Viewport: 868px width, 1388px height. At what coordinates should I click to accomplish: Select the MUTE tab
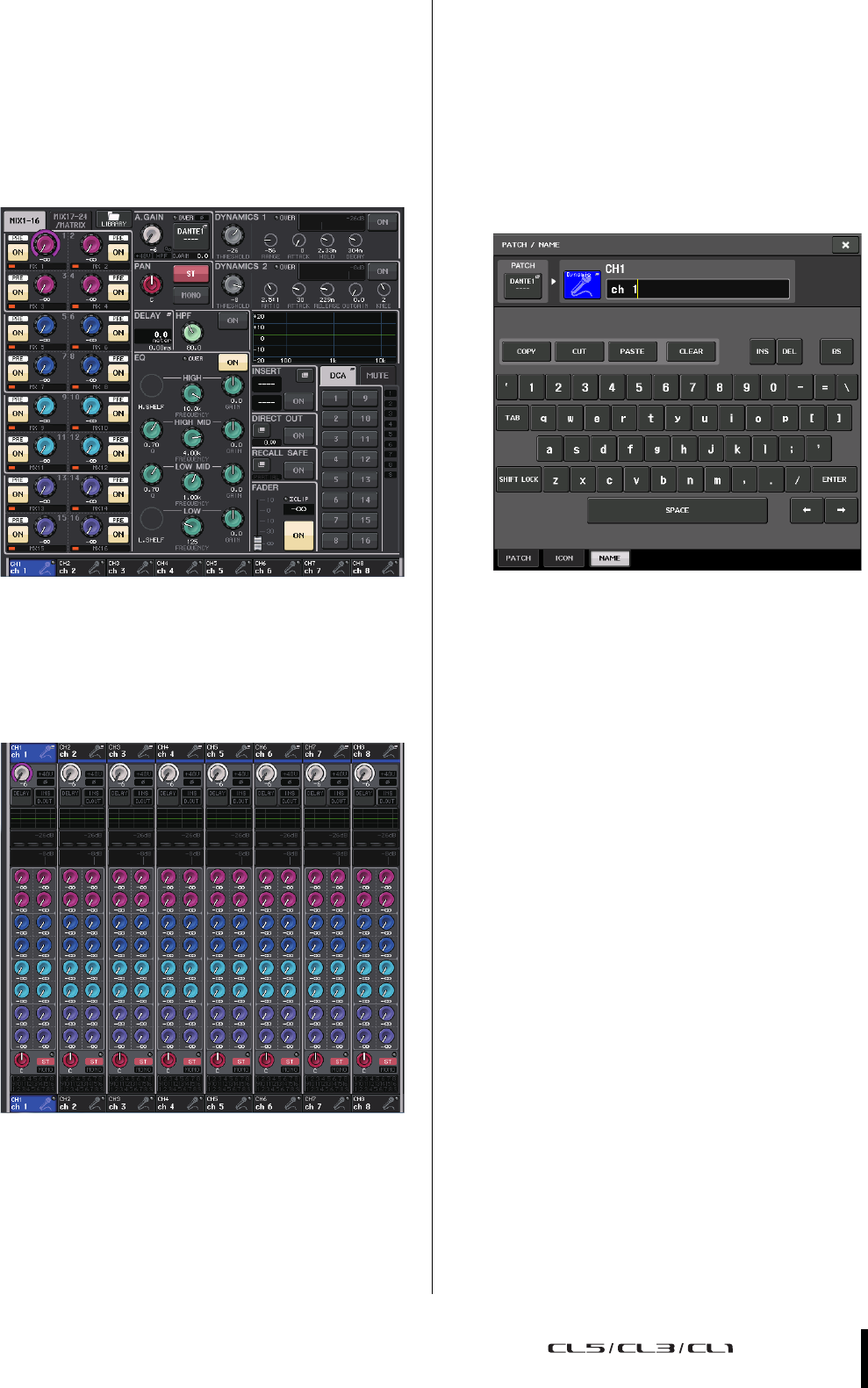point(377,375)
